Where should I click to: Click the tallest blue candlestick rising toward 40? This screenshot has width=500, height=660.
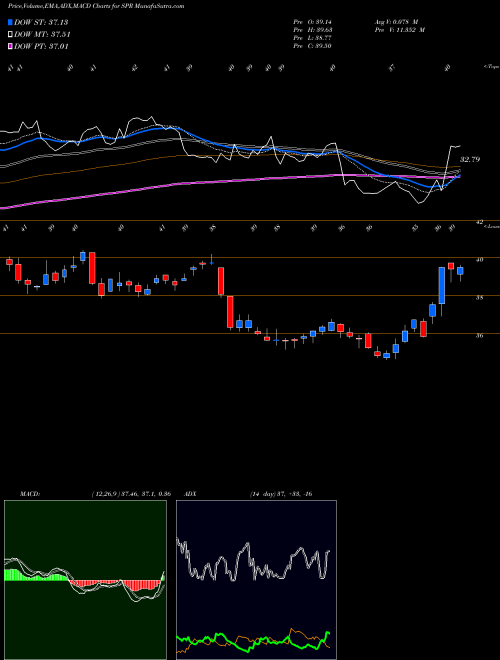click(441, 285)
